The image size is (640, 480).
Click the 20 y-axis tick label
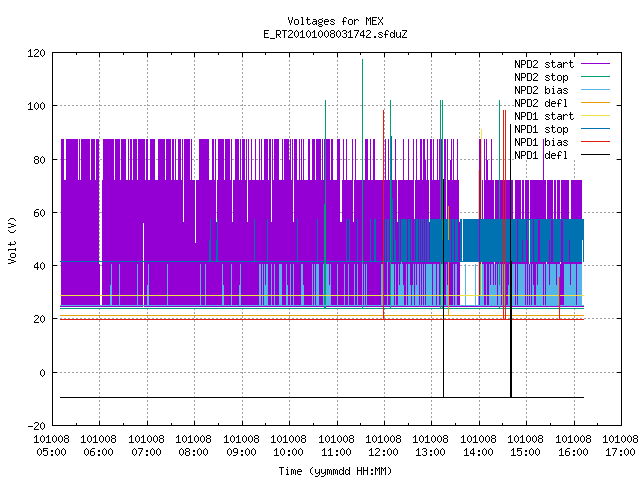click(x=39, y=320)
